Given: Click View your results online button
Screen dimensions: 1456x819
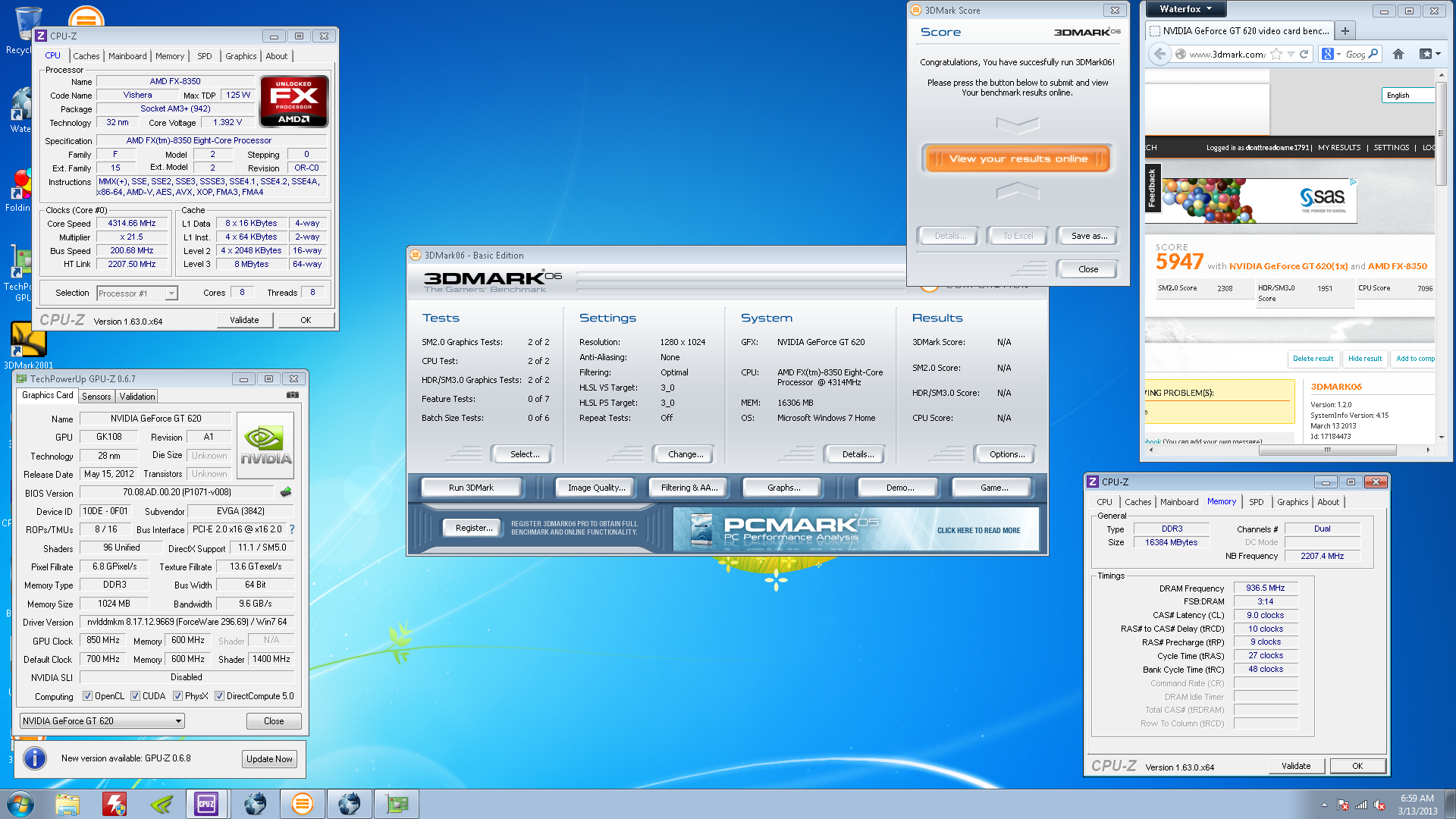Looking at the screenshot, I should (1018, 158).
